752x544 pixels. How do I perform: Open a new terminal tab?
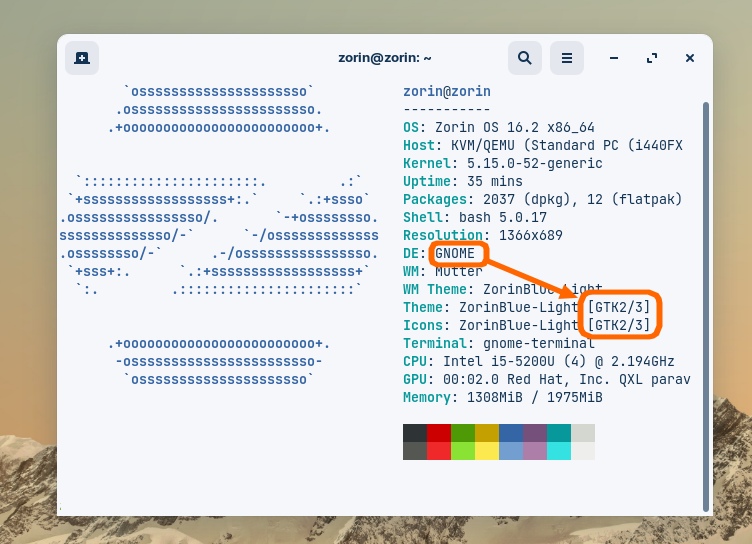point(82,58)
